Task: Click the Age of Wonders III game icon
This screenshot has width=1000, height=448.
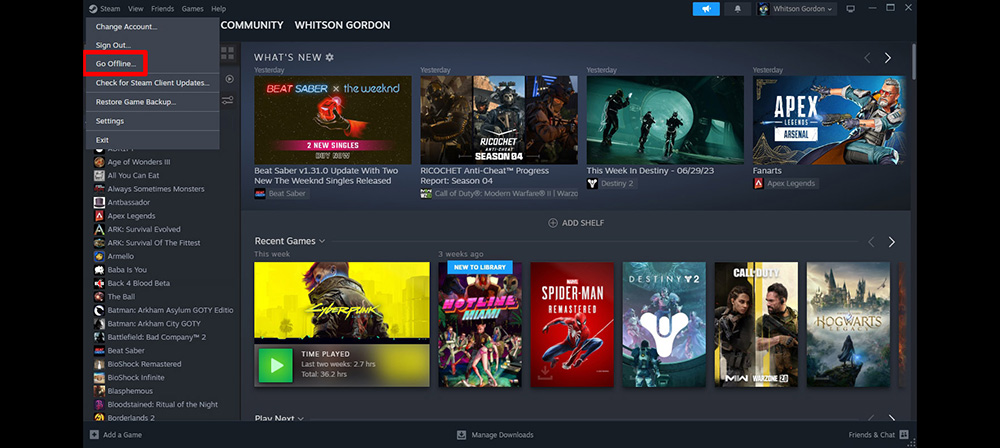Action: pos(99,162)
